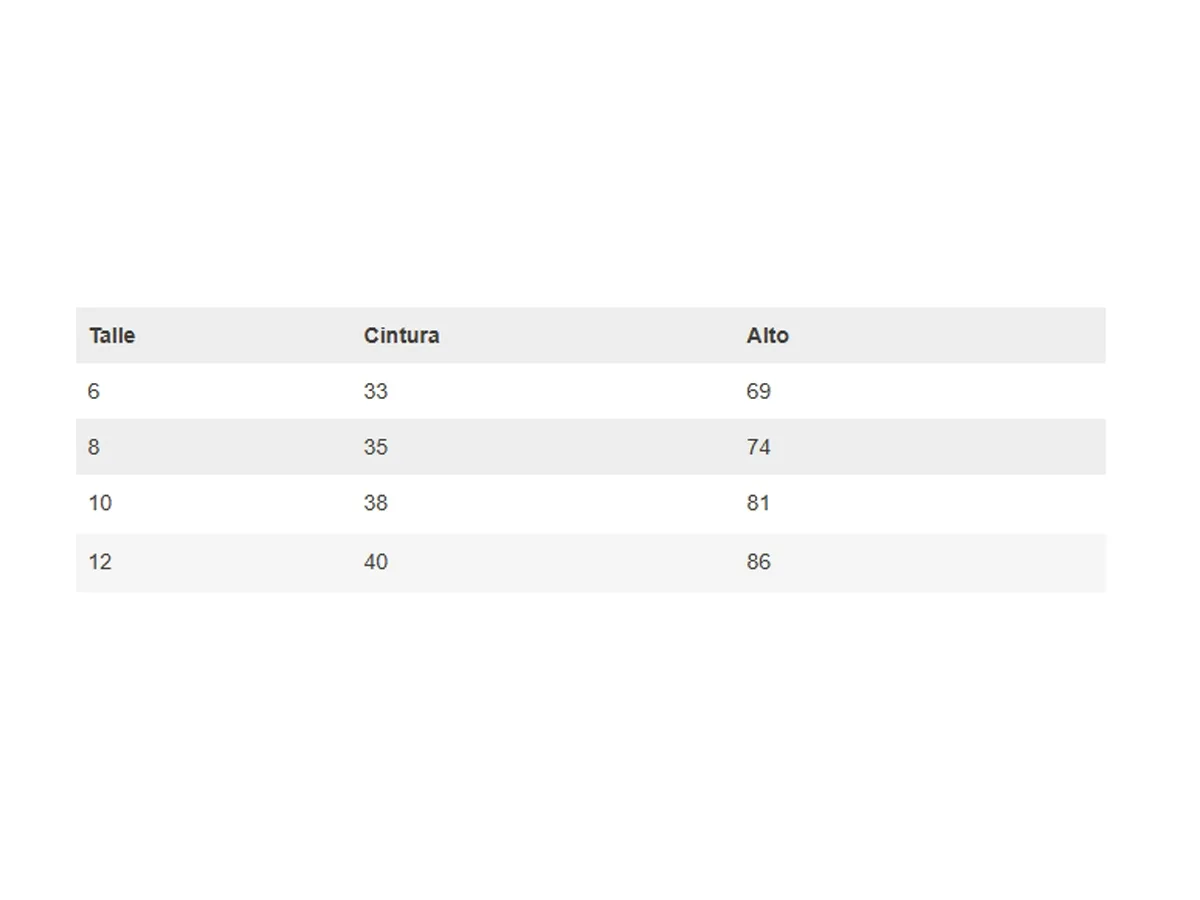
Task: Click the Alto value 74
Action: click(x=758, y=447)
